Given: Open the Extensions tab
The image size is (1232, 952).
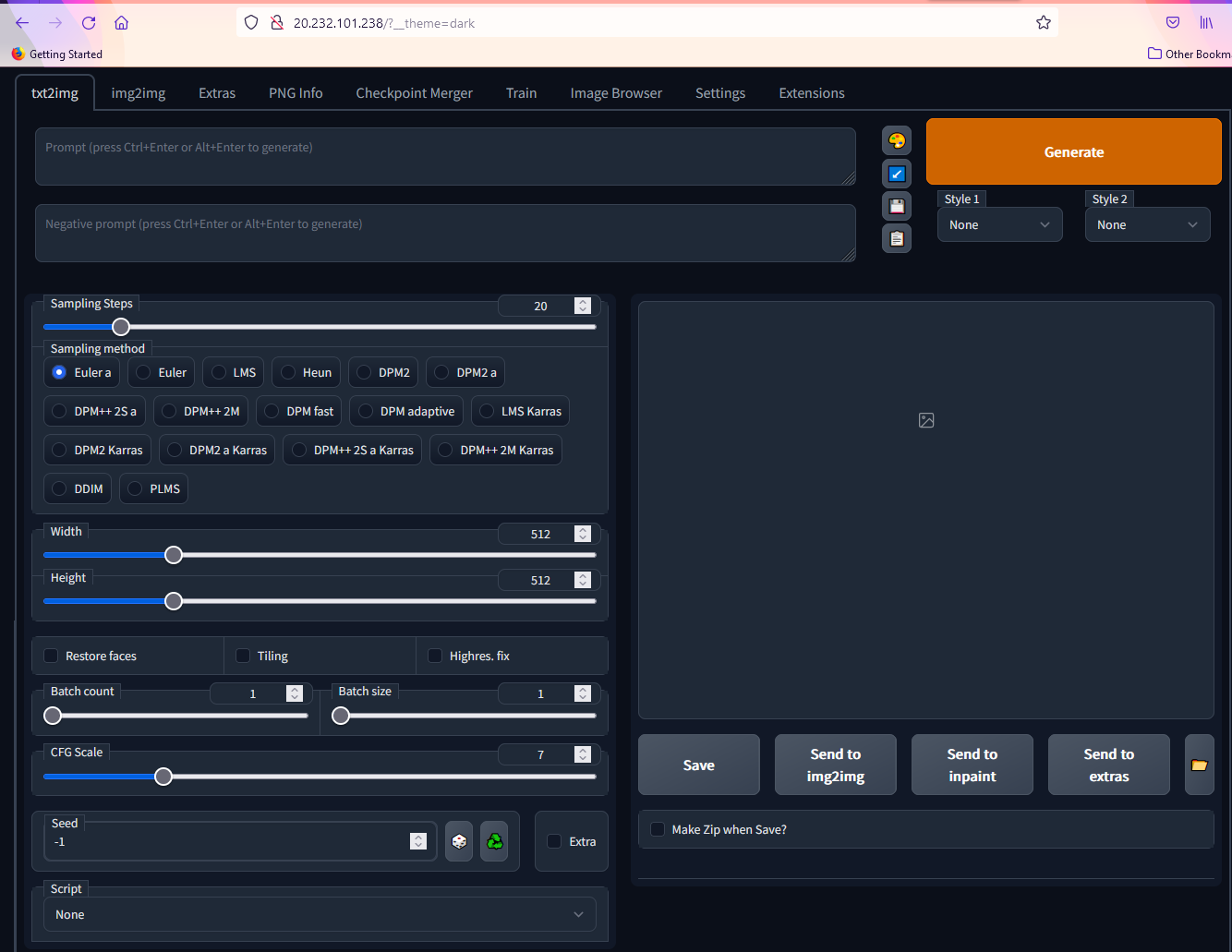Looking at the screenshot, I should click(x=812, y=93).
